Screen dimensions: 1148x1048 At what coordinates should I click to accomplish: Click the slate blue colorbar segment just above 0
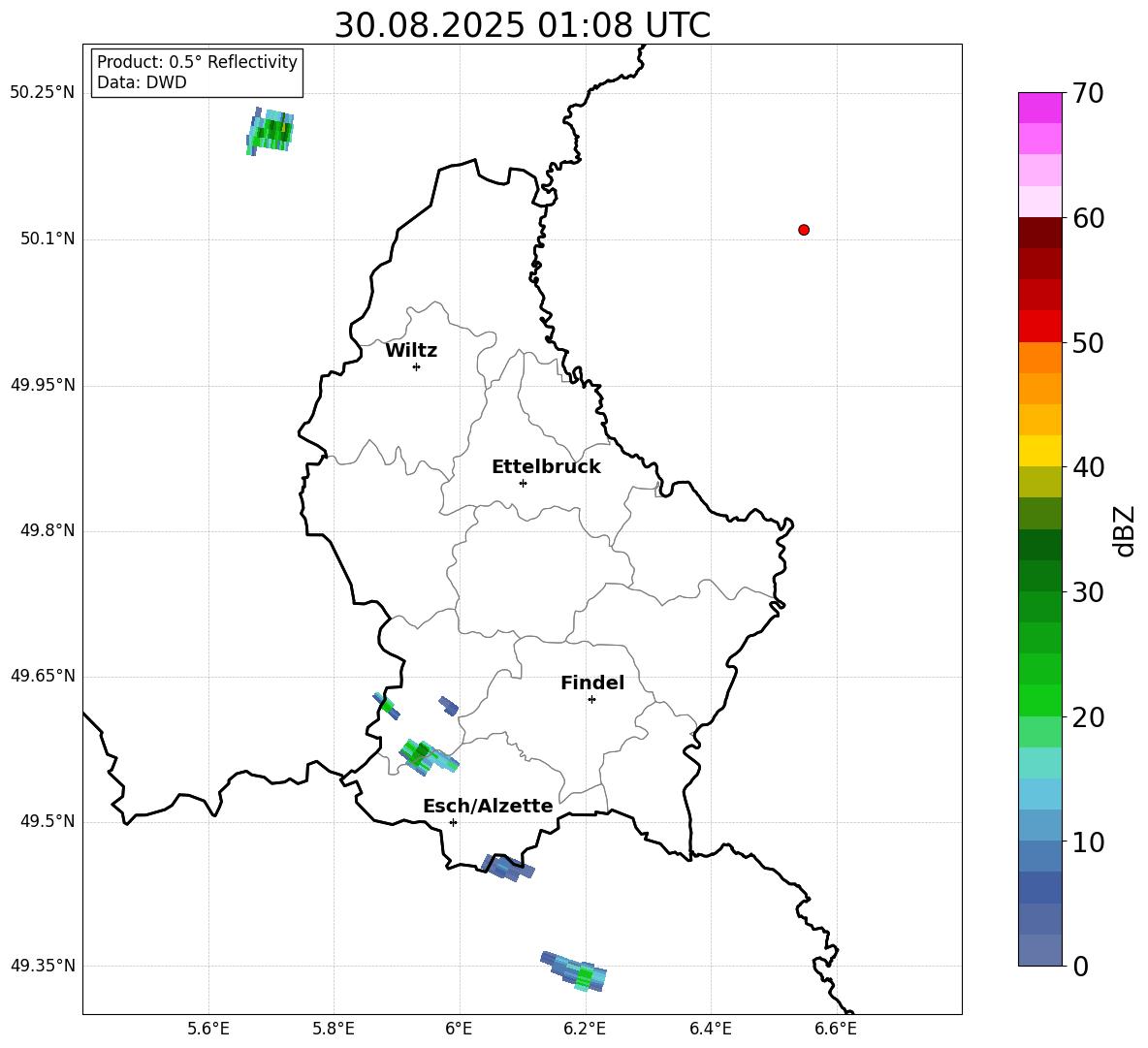[x=1039, y=950]
